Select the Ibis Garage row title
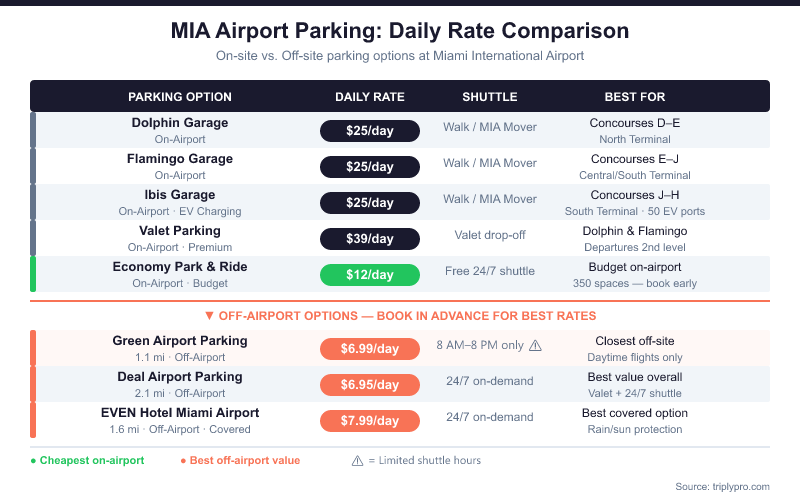The width and height of the screenshot is (800, 500). (x=180, y=195)
